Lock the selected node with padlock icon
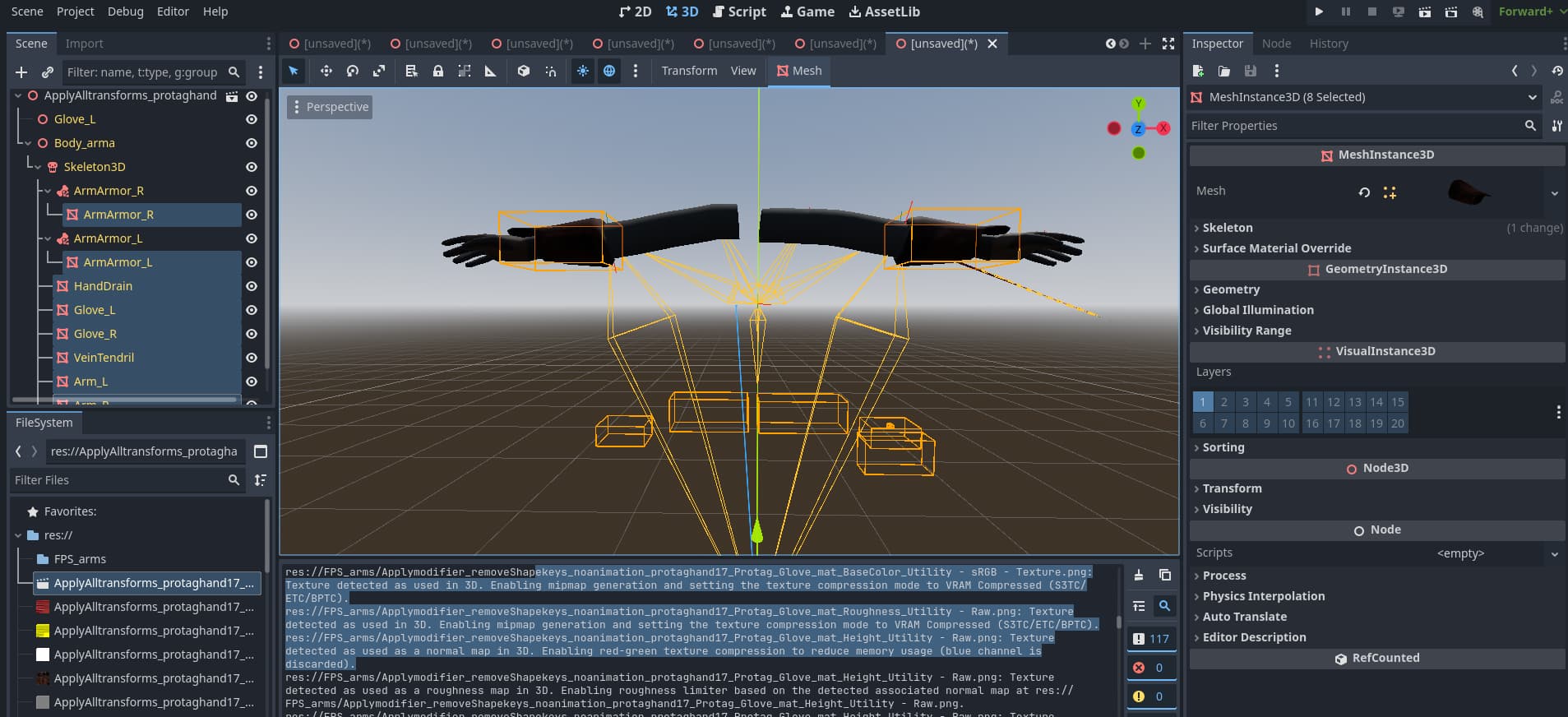 (x=438, y=71)
